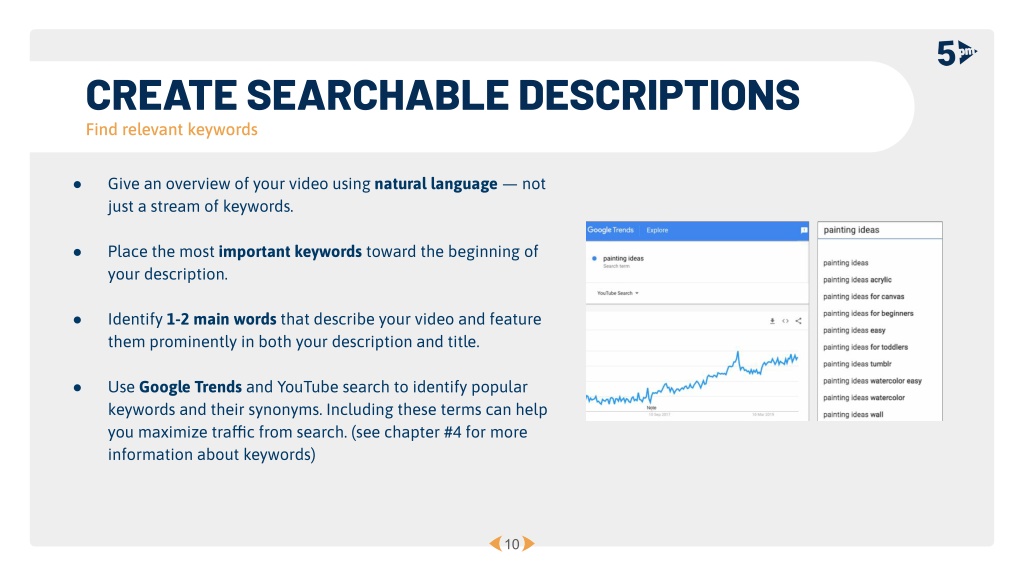Click the share icon above trends chart

pos(798,321)
